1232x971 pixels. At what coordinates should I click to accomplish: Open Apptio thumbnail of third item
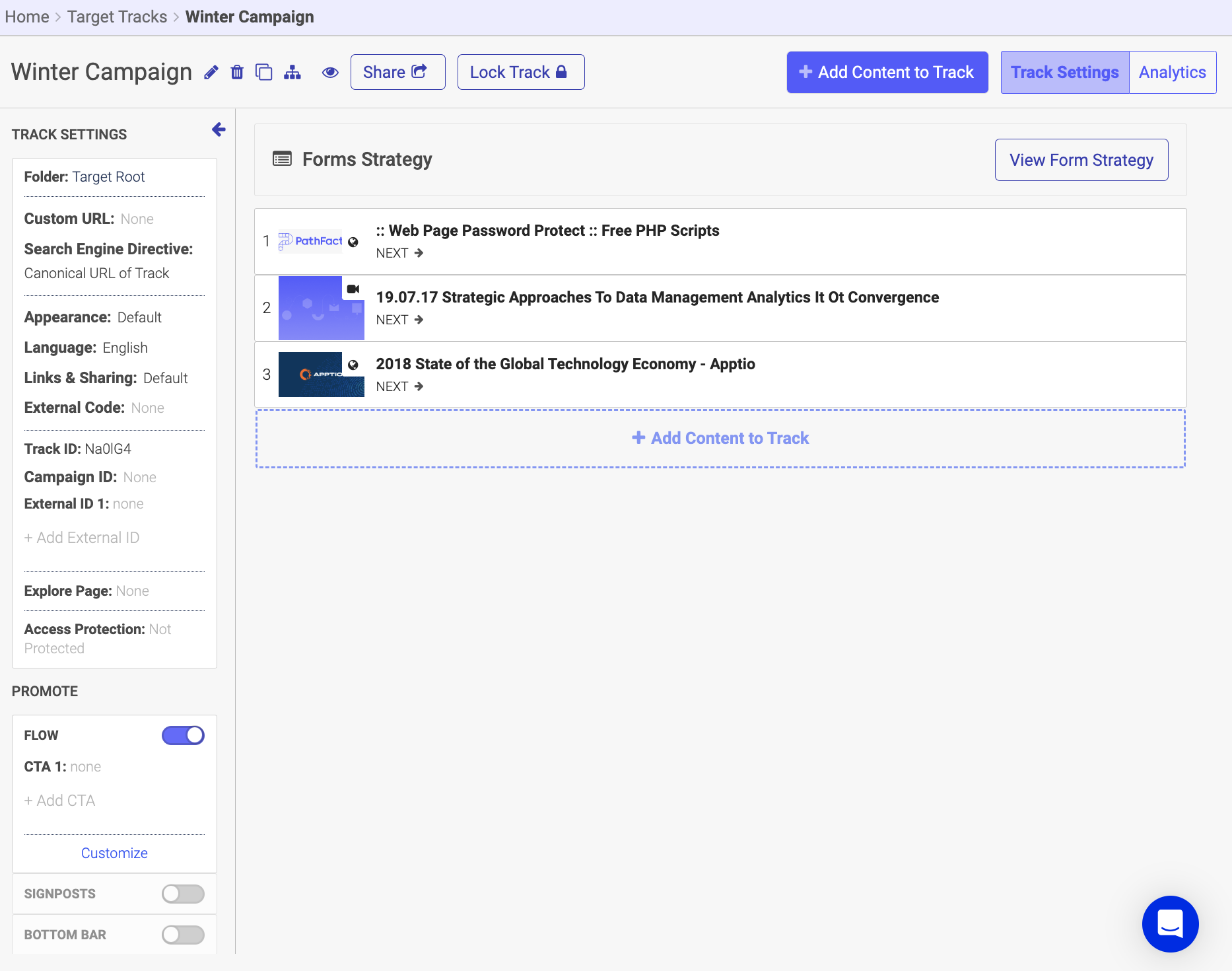(321, 375)
